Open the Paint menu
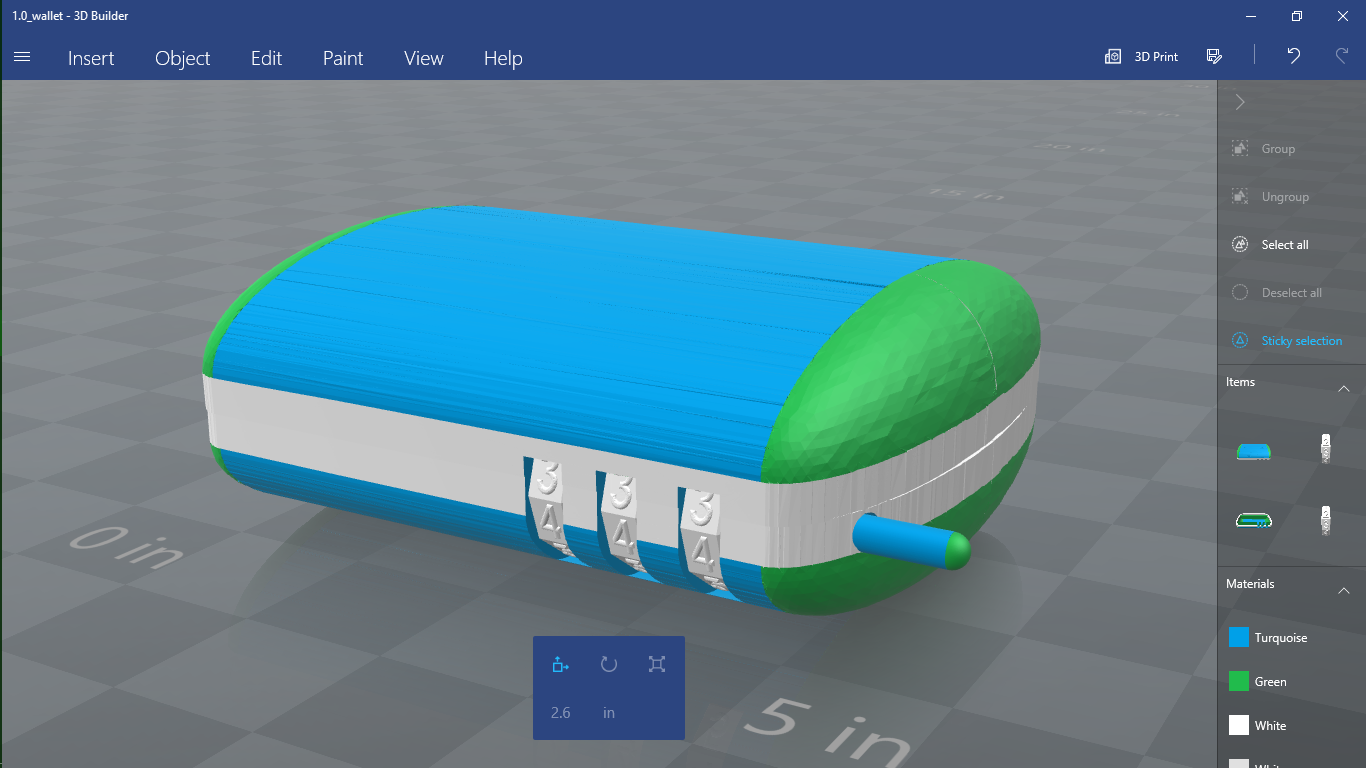 tap(343, 58)
